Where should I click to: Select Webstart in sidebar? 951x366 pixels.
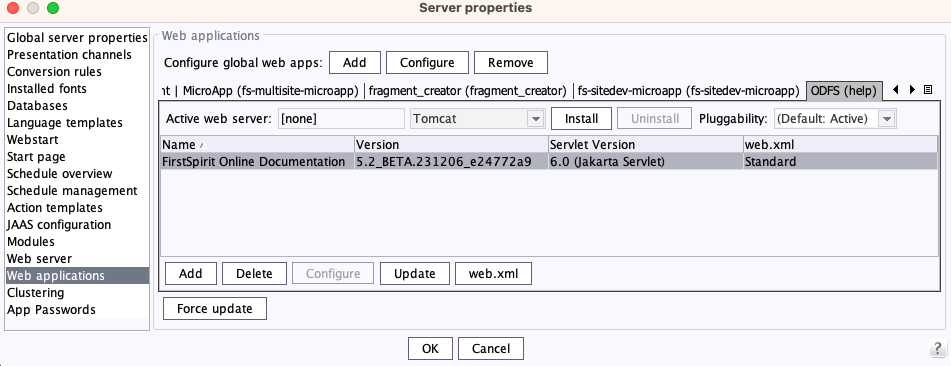coord(77,140)
